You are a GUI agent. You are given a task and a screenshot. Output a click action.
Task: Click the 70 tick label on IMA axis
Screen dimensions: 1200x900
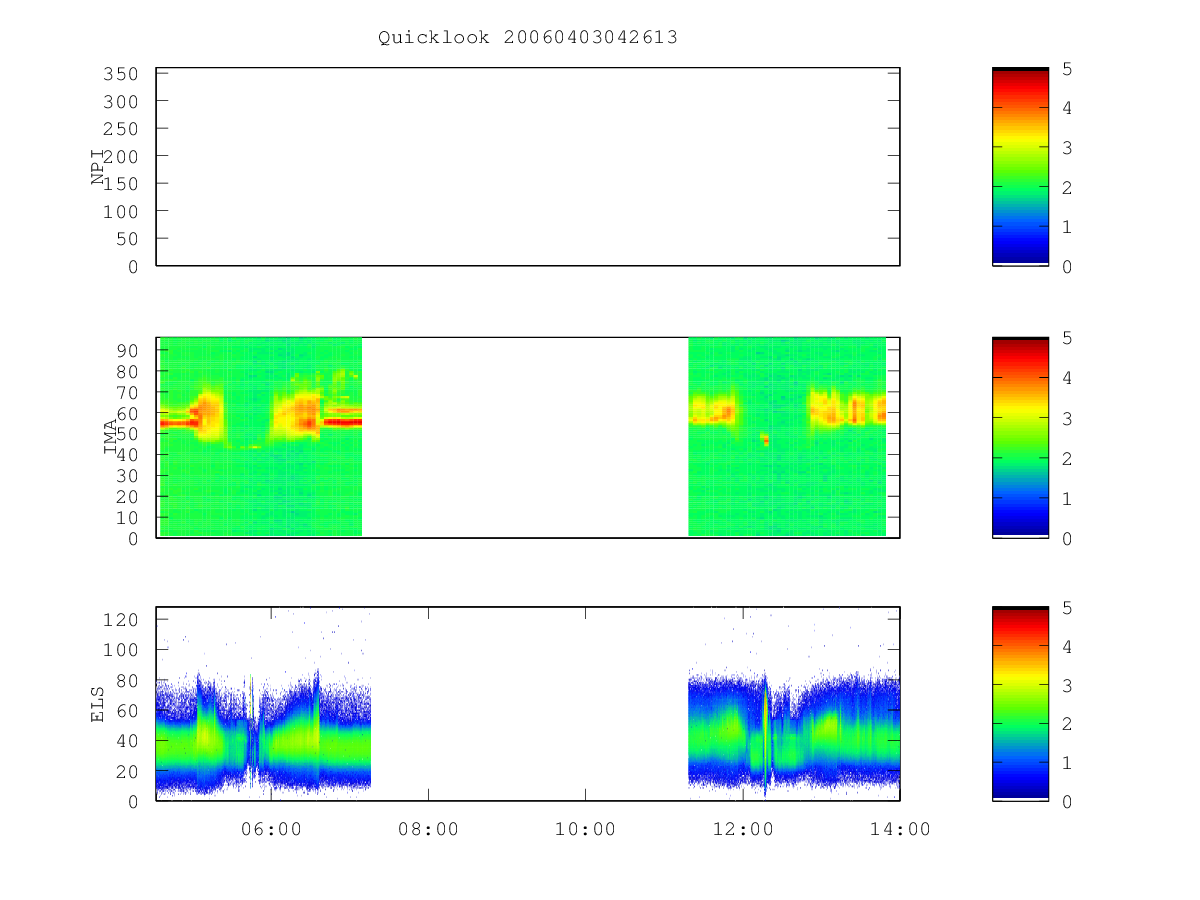[126, 392]
